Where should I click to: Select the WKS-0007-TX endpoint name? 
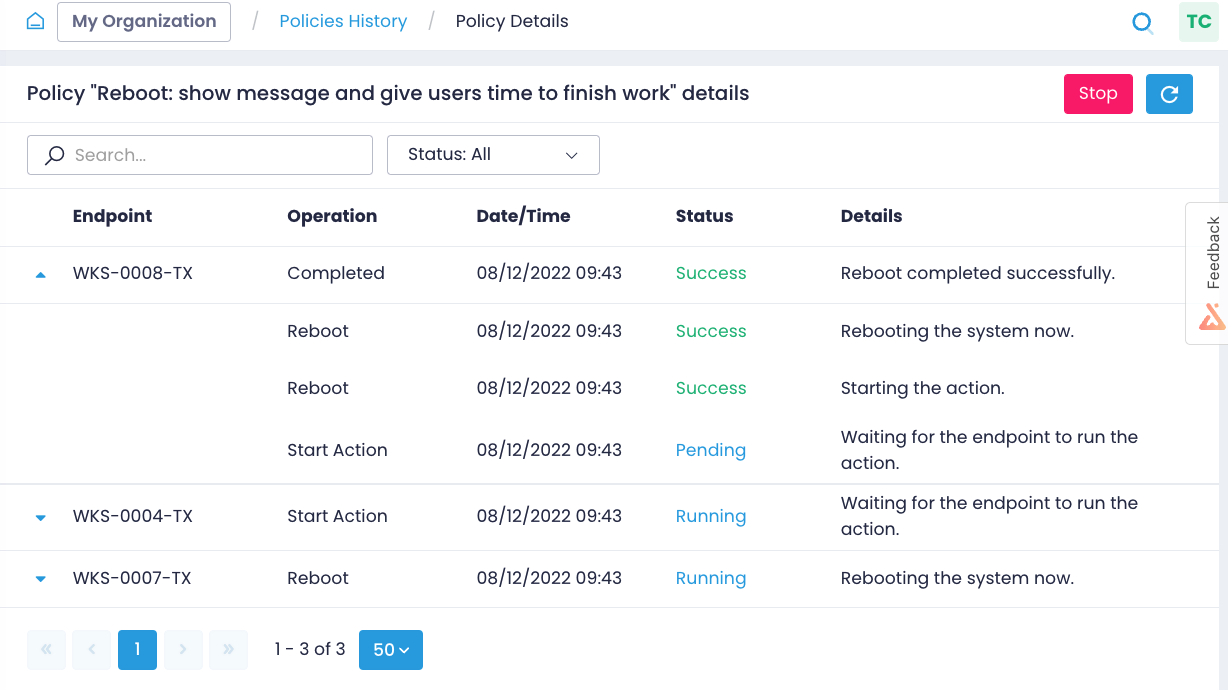coord(133,578)
